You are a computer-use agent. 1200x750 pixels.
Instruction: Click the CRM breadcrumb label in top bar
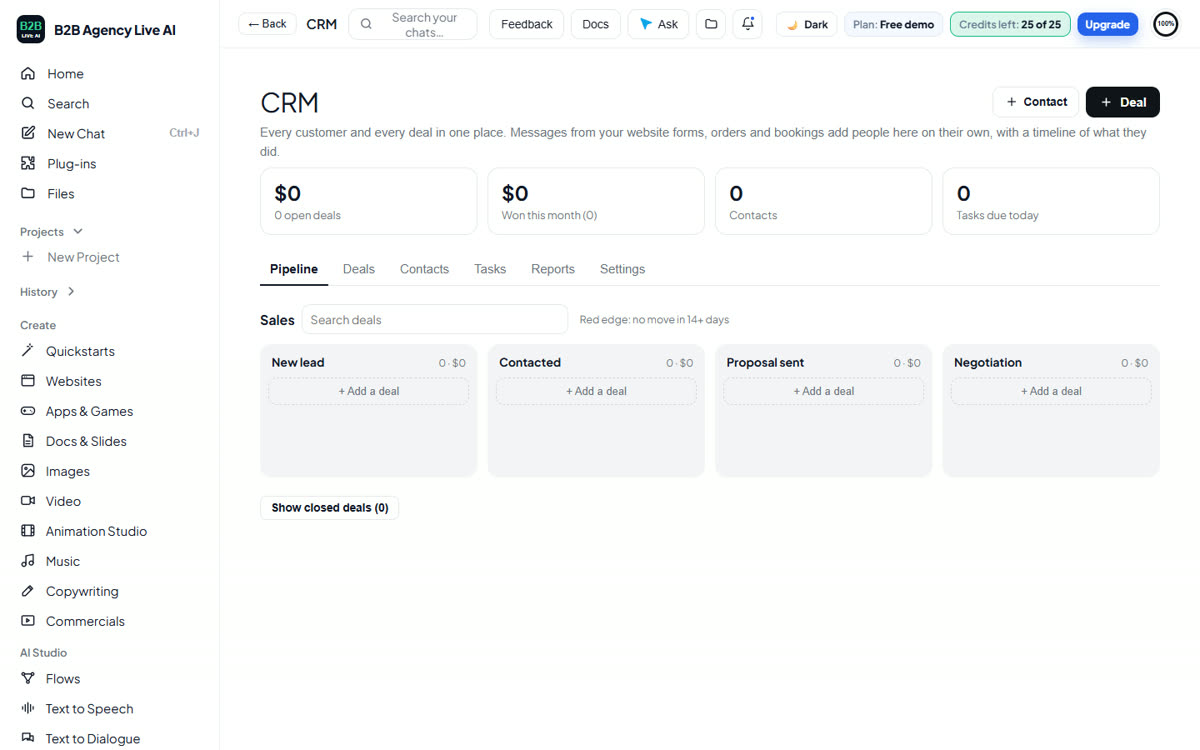[x=321, y=24]
